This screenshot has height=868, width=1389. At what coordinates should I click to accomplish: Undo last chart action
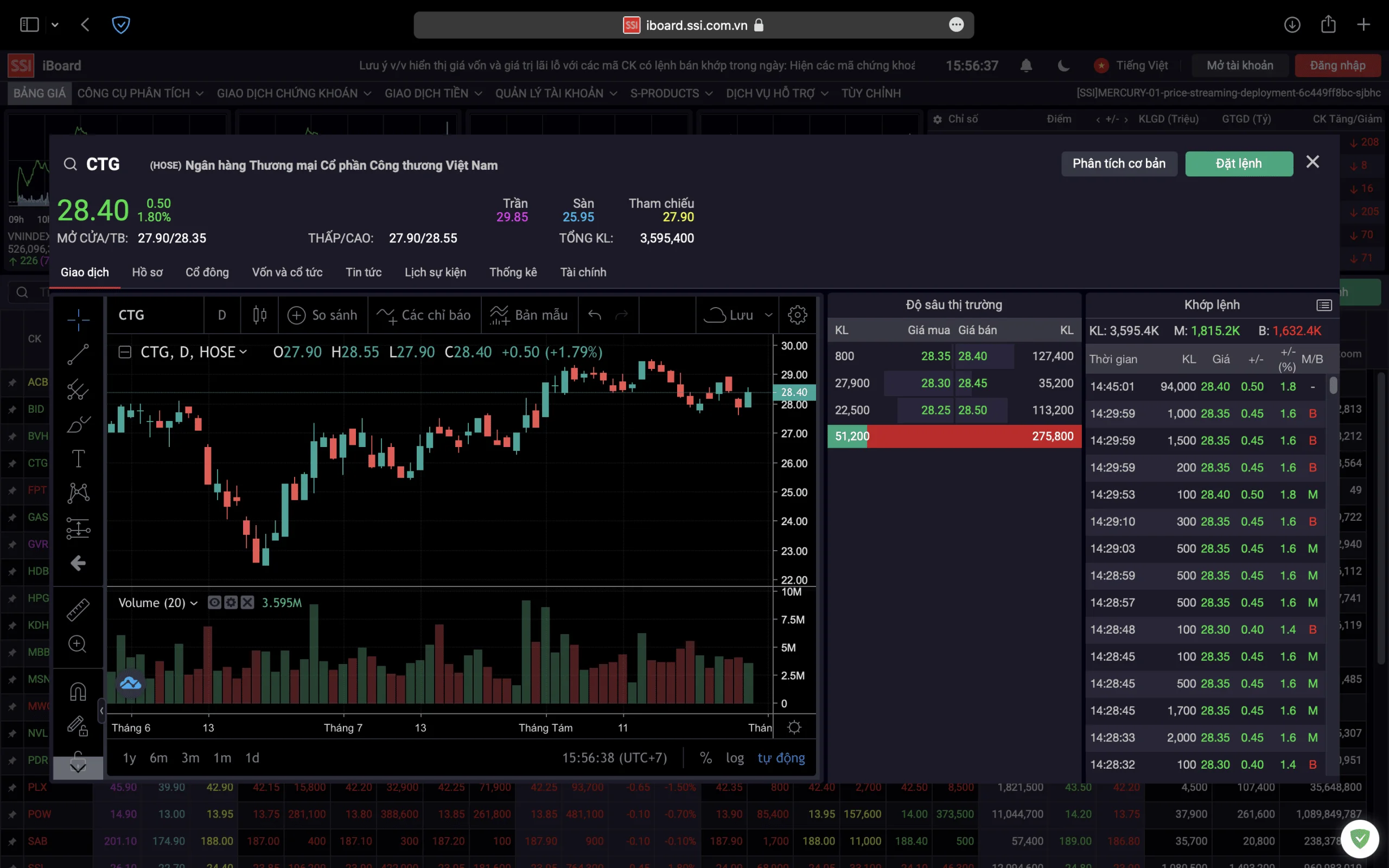595,315
